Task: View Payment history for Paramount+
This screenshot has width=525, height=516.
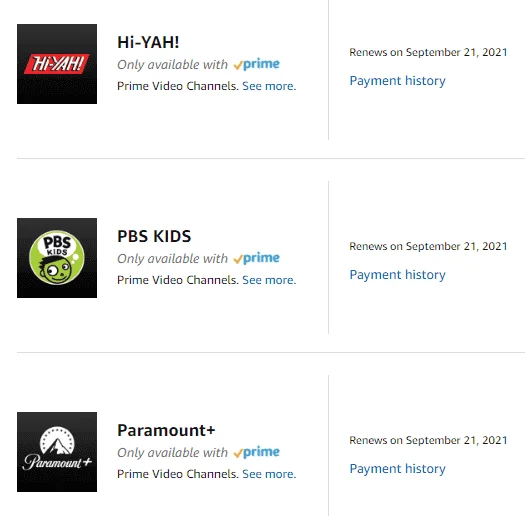Action: click(397, 468)
